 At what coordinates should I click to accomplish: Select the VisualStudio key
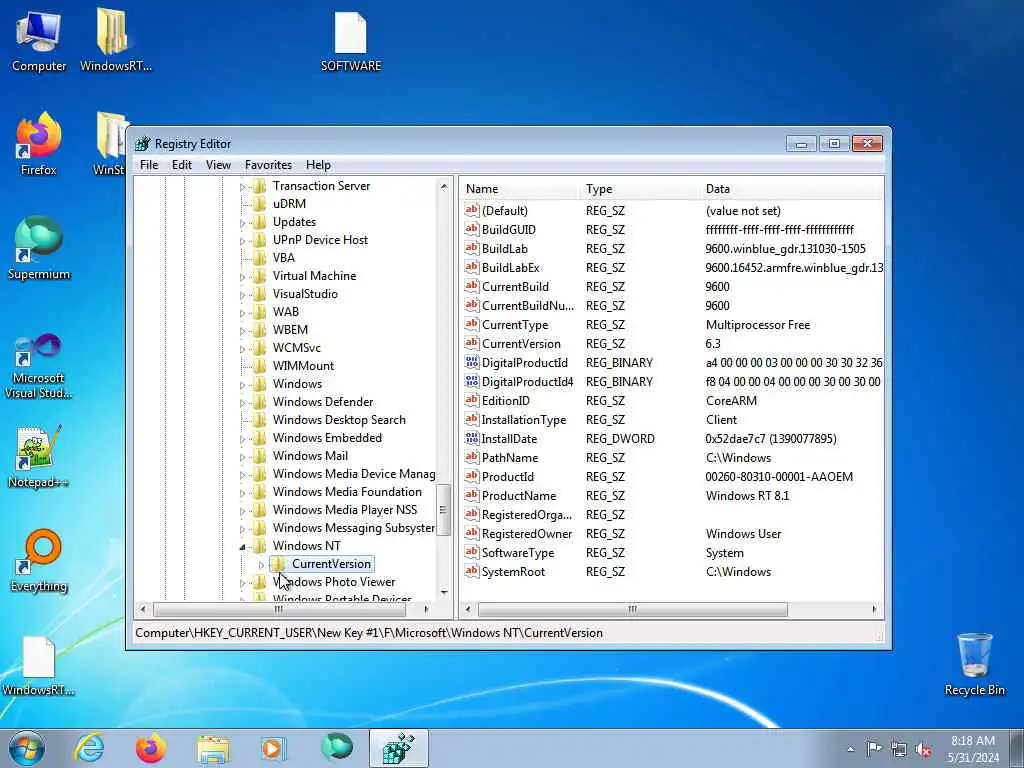[x=305, y=294]
